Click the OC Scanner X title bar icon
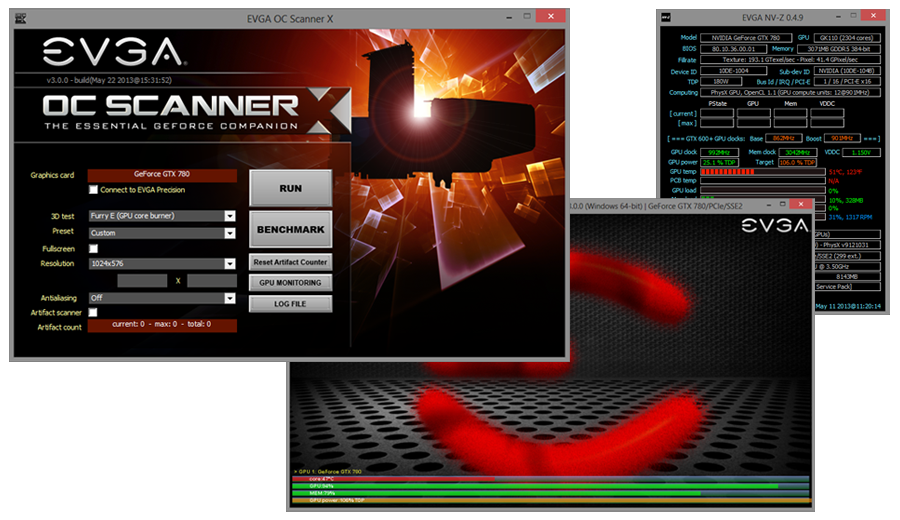The height and width of the screenshot is (520, 900). [21, 18]
